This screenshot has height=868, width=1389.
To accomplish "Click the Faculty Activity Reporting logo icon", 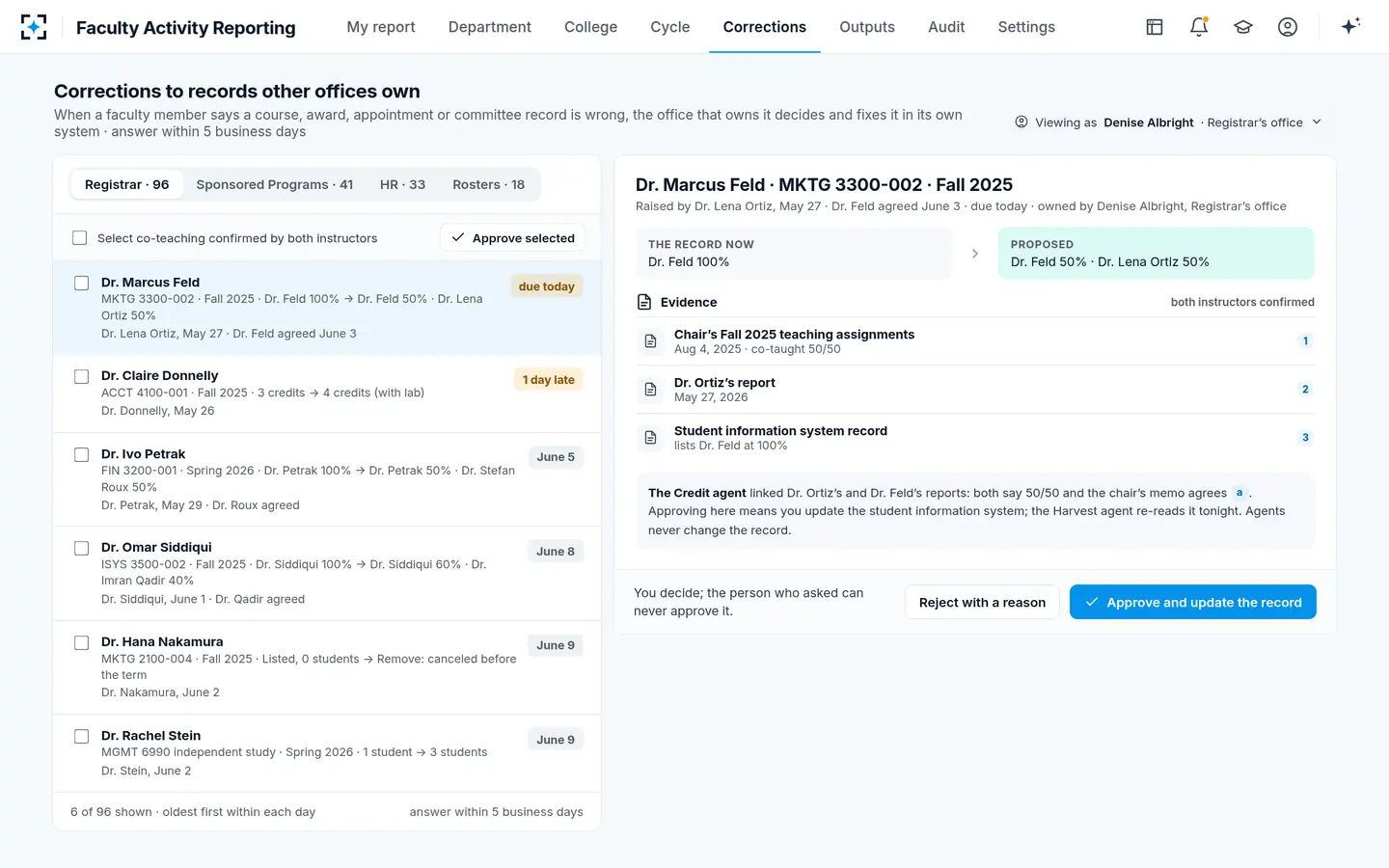I will tap(34, 27).
